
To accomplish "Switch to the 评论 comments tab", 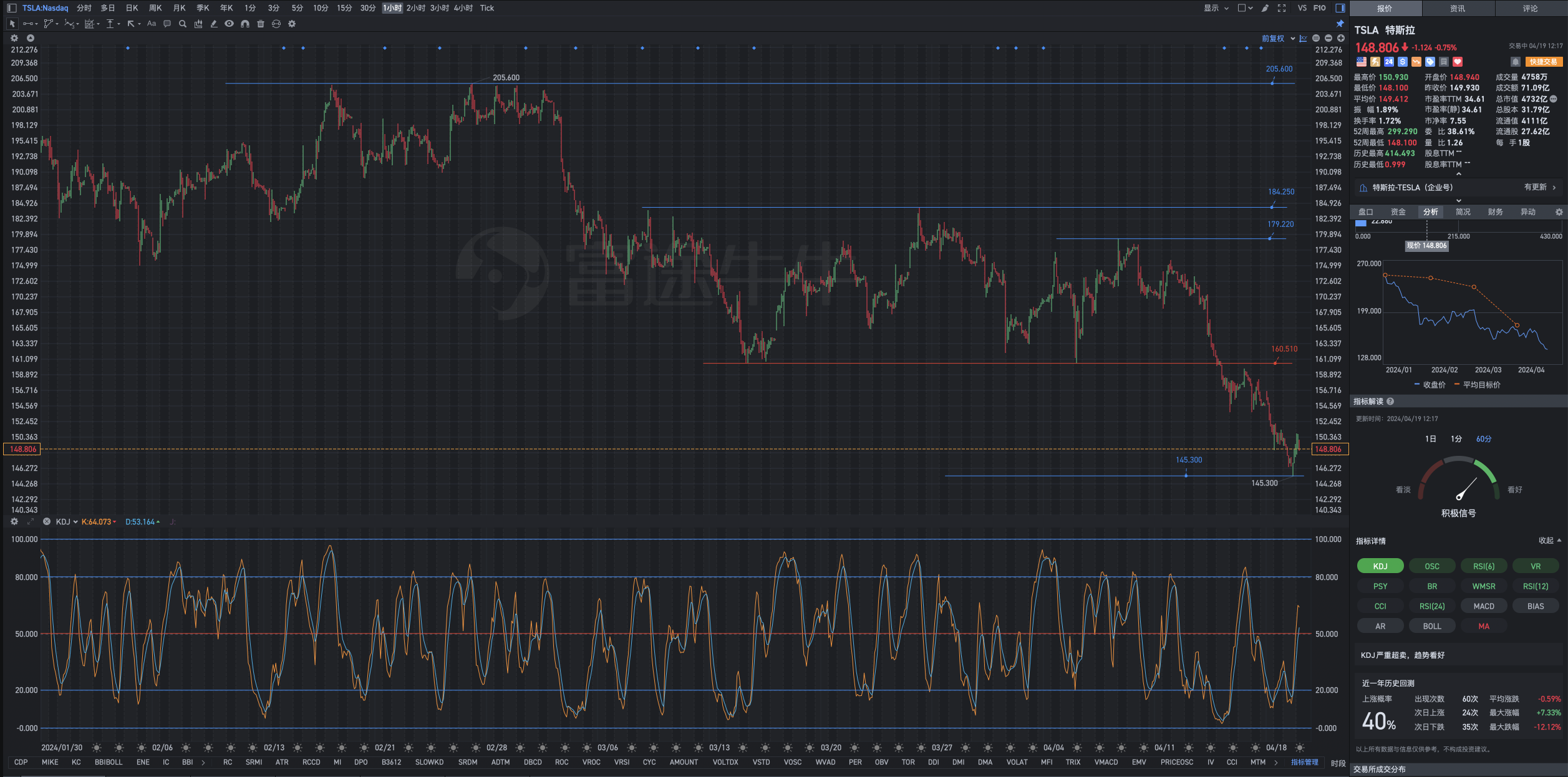I will [x=1531, y=8].
